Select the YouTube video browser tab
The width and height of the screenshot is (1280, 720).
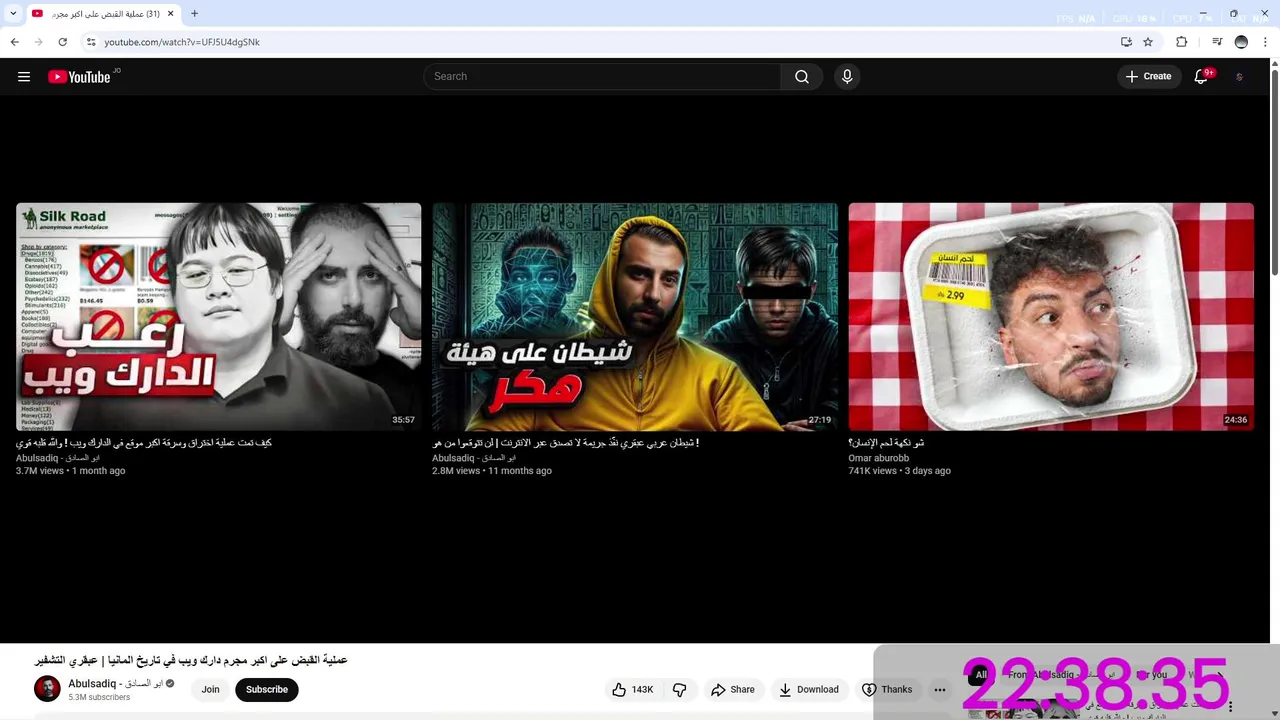coord(104,14)
